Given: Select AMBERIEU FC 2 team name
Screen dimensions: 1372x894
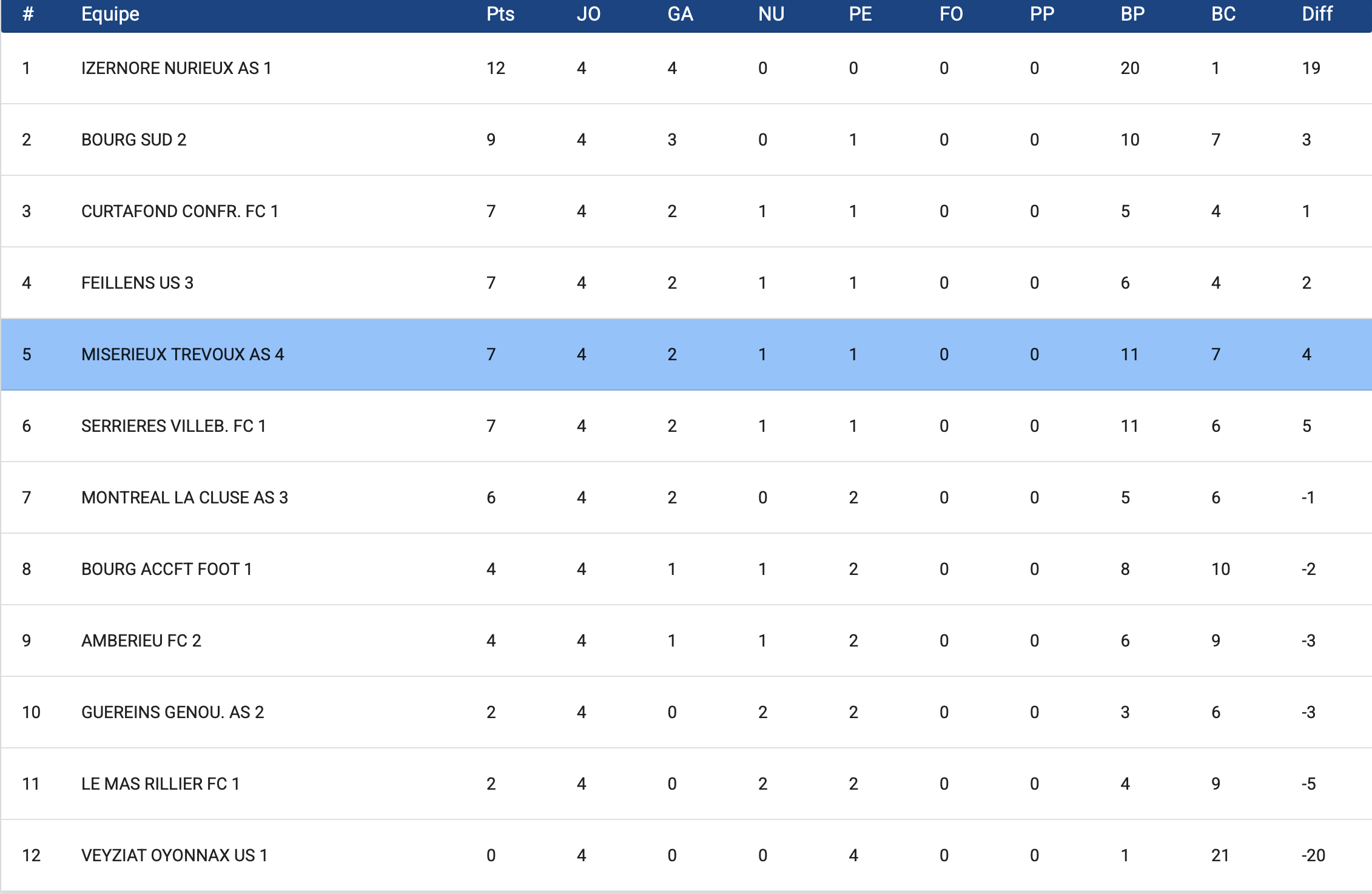Looking at the screenshot, I should 141,640.
